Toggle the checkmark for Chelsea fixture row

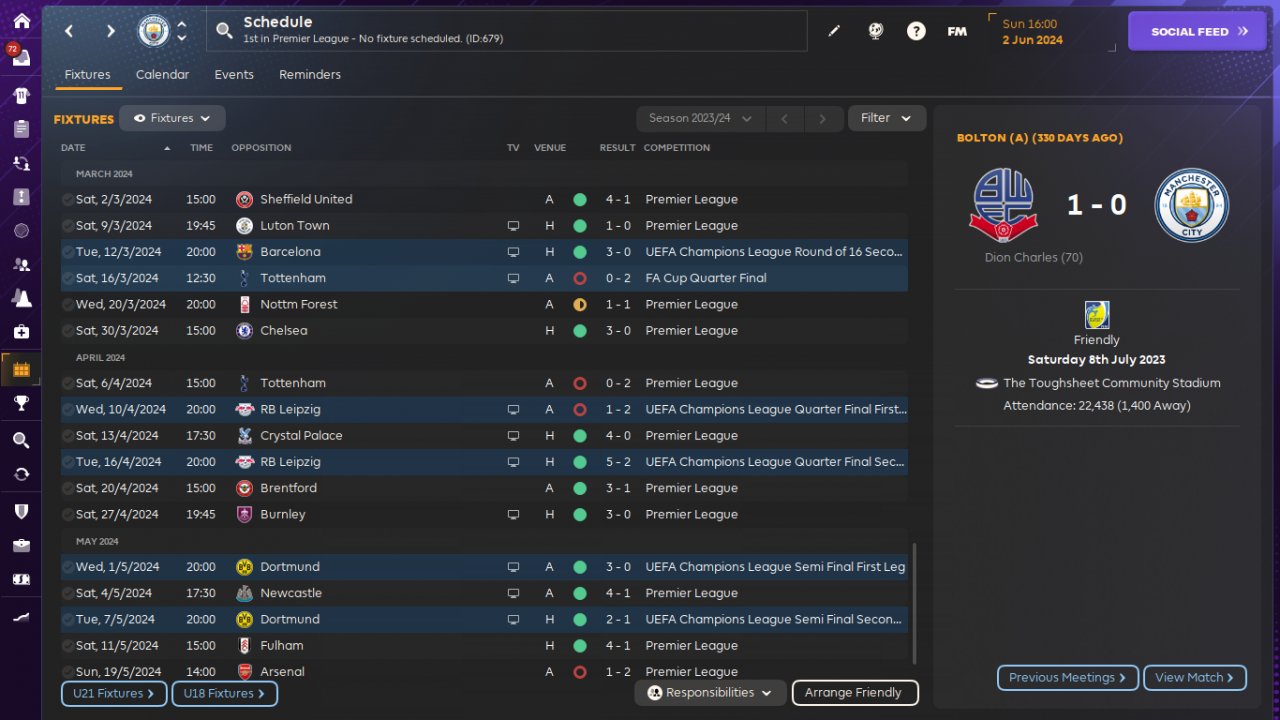coord(68,331)
